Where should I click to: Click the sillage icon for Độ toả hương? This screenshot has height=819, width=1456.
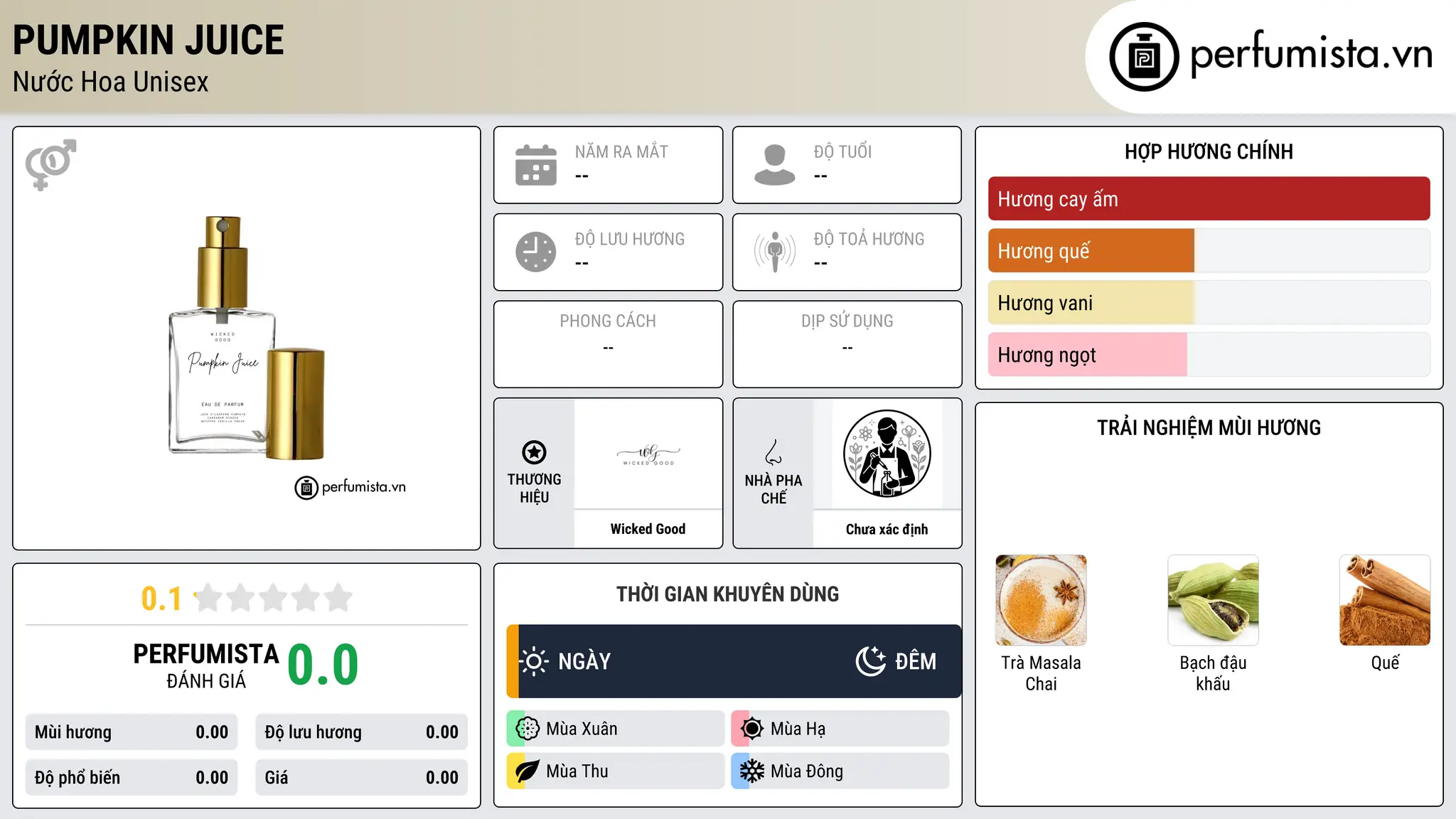774,252
